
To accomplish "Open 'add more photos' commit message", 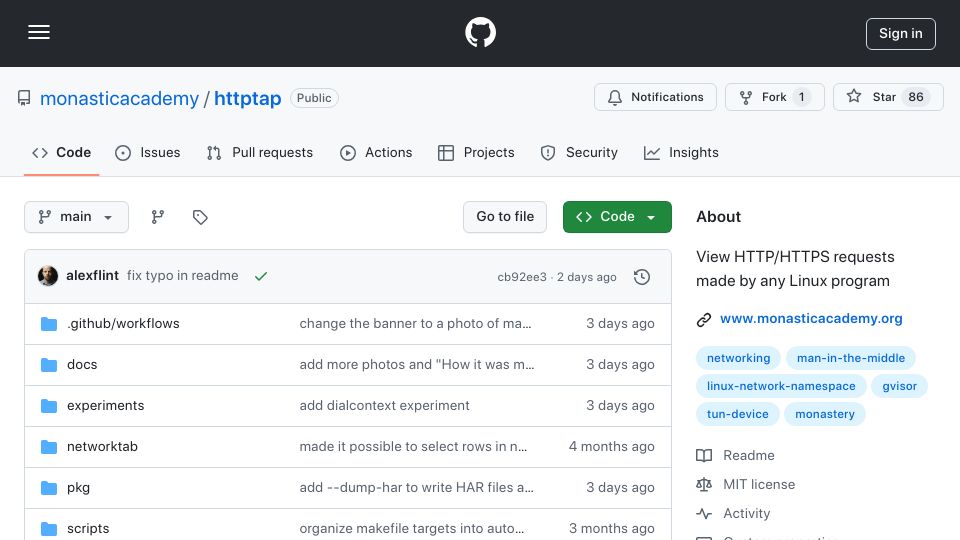I will tap(417, 364).
